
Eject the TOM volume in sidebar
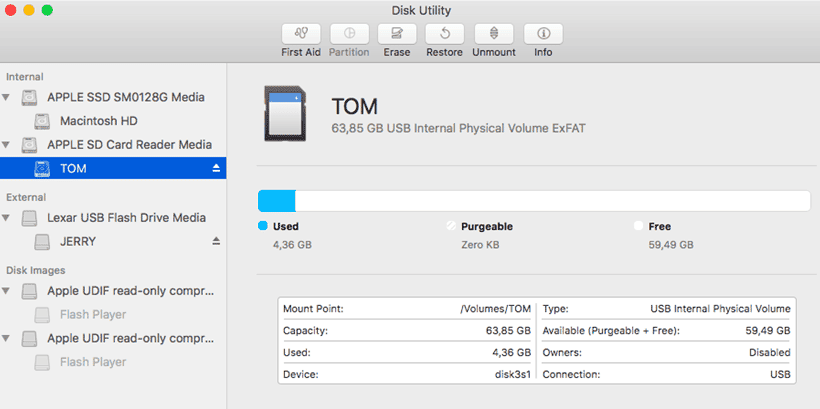coord(216,168)
